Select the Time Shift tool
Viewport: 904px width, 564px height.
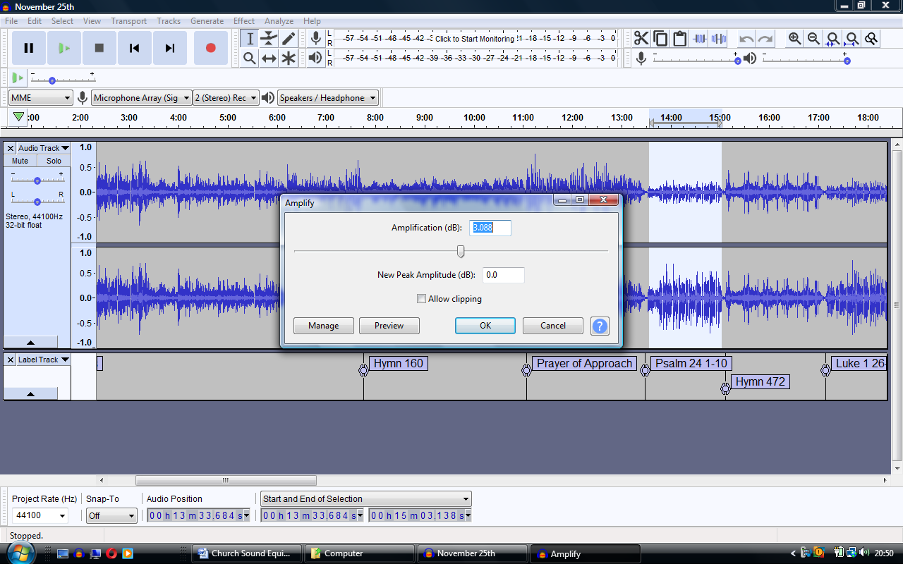[x=269, y=58]
